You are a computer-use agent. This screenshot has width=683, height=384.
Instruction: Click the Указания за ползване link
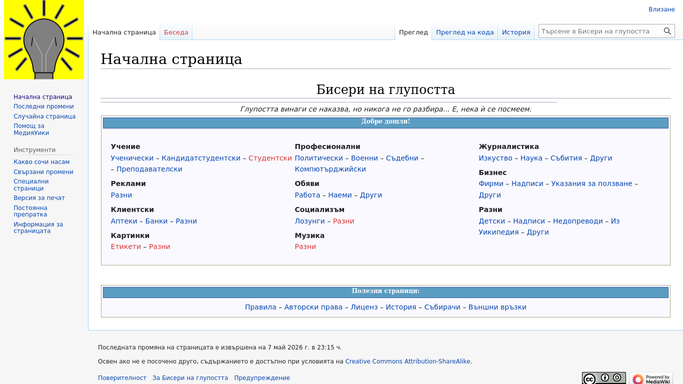(592, 184)
